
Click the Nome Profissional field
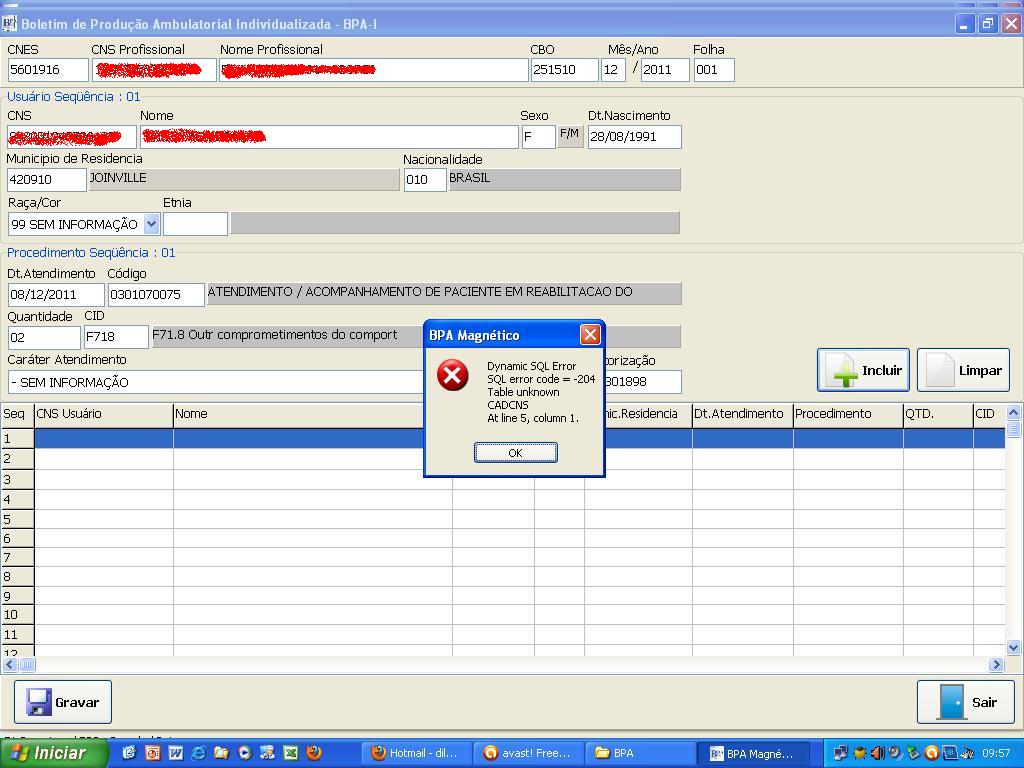click(x=374, y=70)
